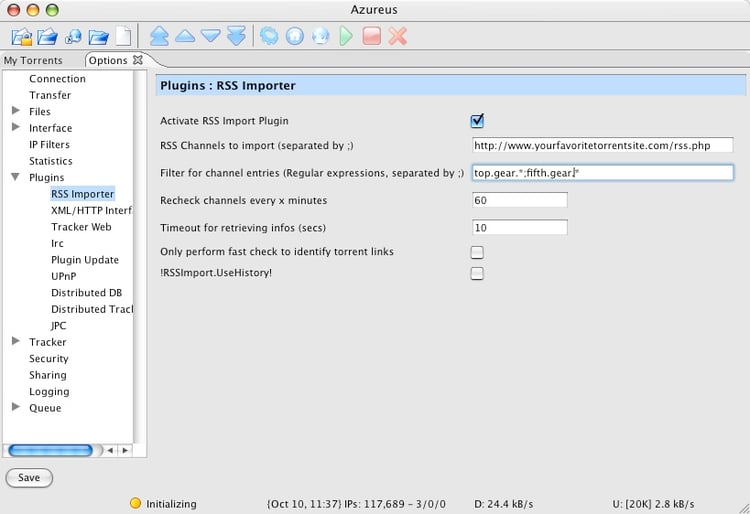Click the sidebar scroll right arrow

125,450
